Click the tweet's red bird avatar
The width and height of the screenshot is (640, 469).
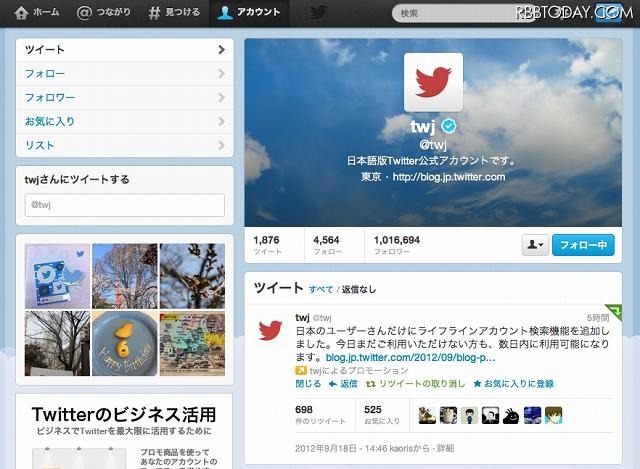270,330
